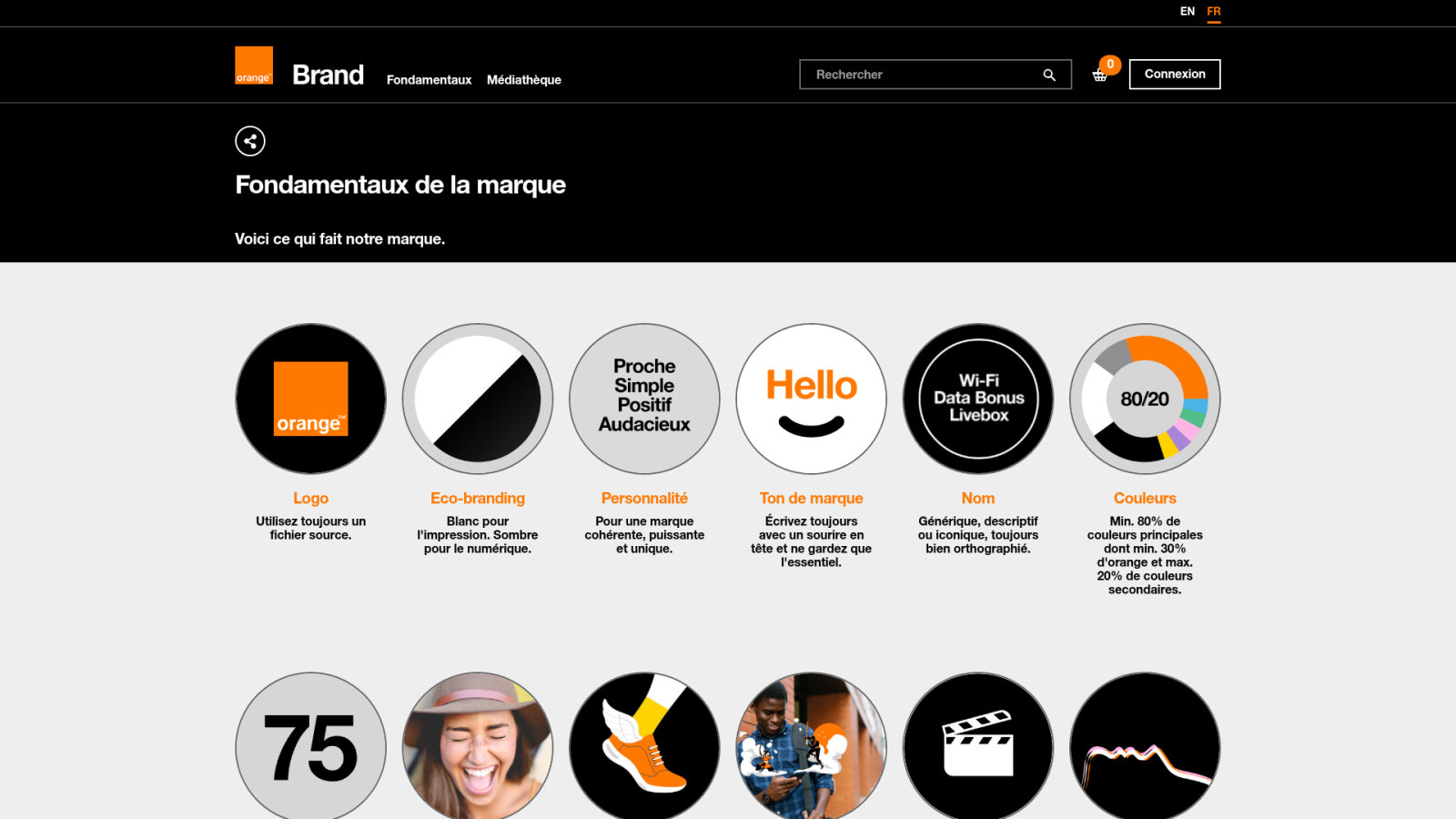Click the heading 'Fondamentaux de la marque'

[400, 185]
